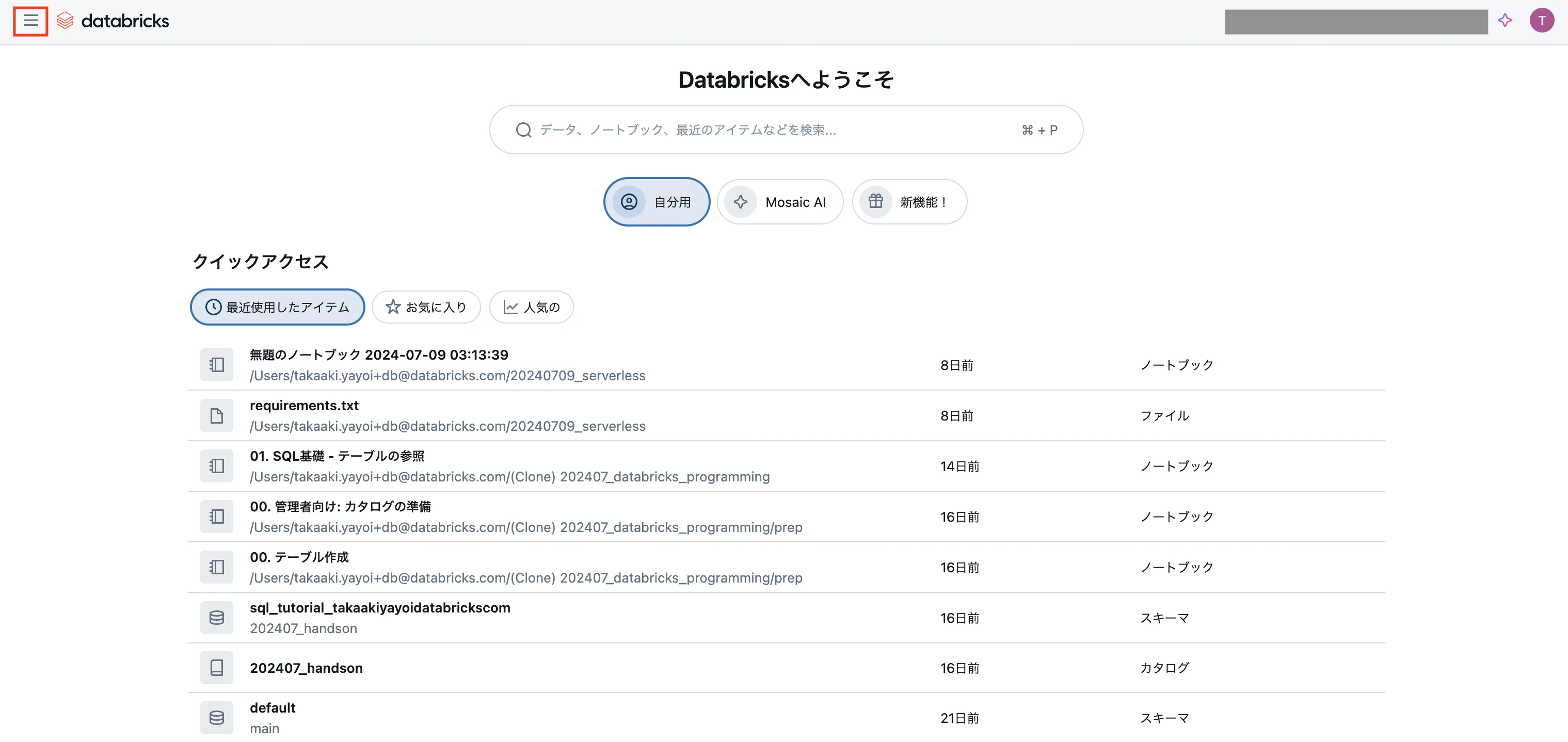The width and height of the screenshot is (1568, 742).
Task: Select the 自分用 tab
Action: coord(656,201)
